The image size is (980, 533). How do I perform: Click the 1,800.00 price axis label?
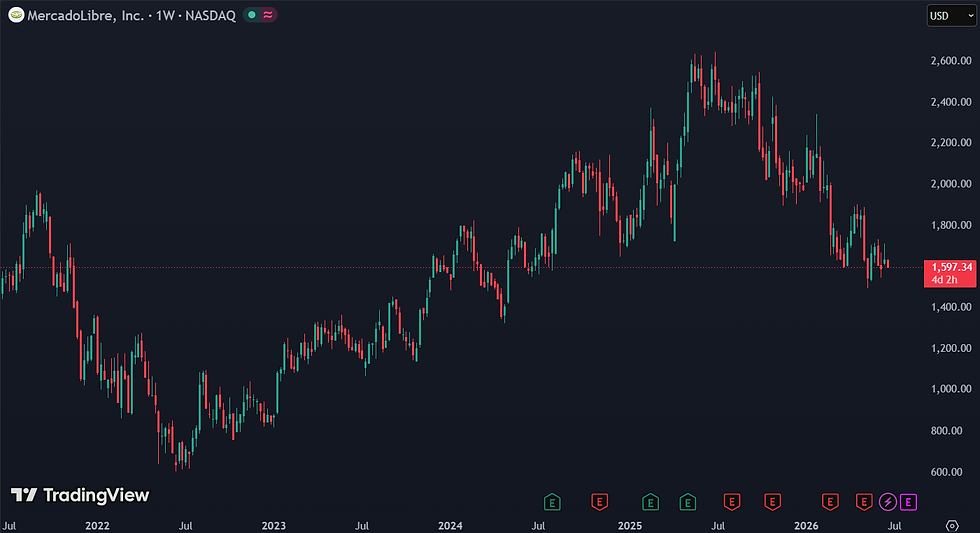click(951, 225)
